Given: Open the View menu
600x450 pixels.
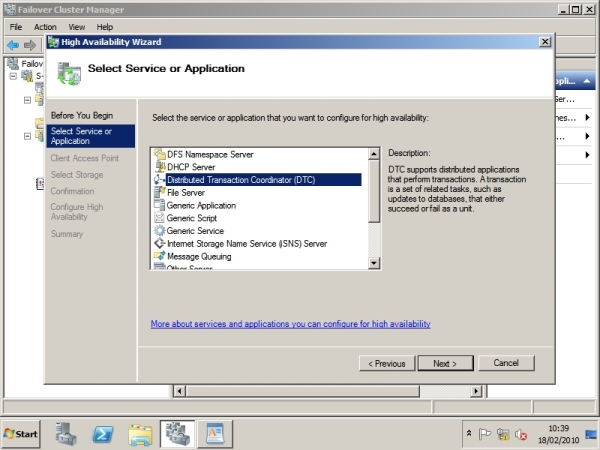Looking at the screenshot, I should [77, 27].
